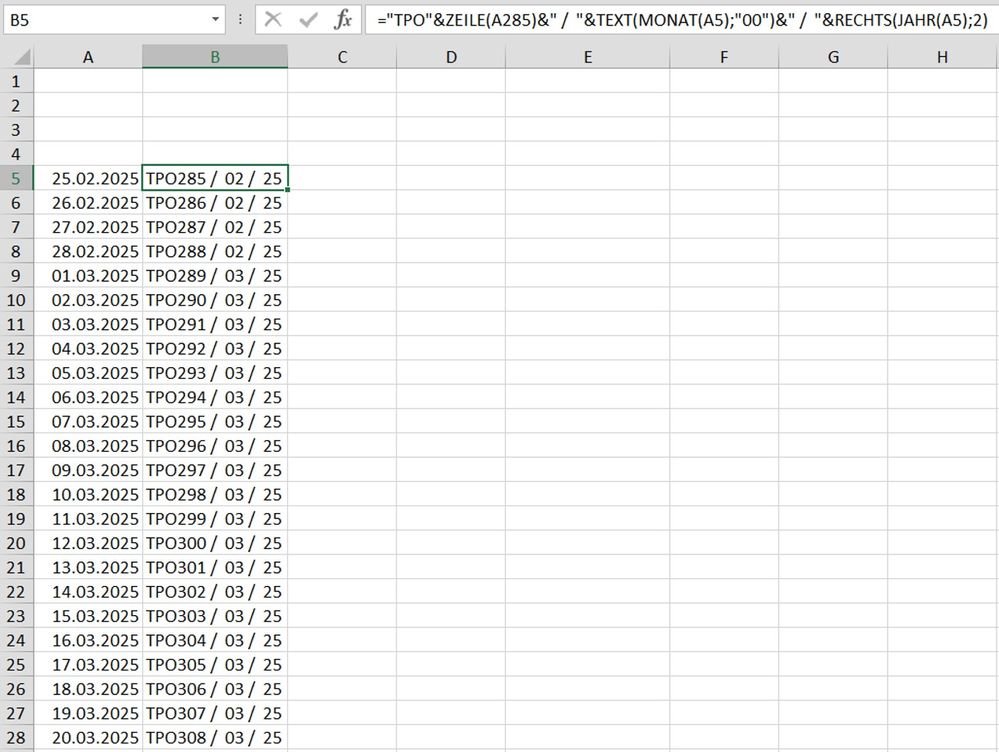Viewport: 999px width, 752px height.
Task: Select row 3 header
Action: 17,129
